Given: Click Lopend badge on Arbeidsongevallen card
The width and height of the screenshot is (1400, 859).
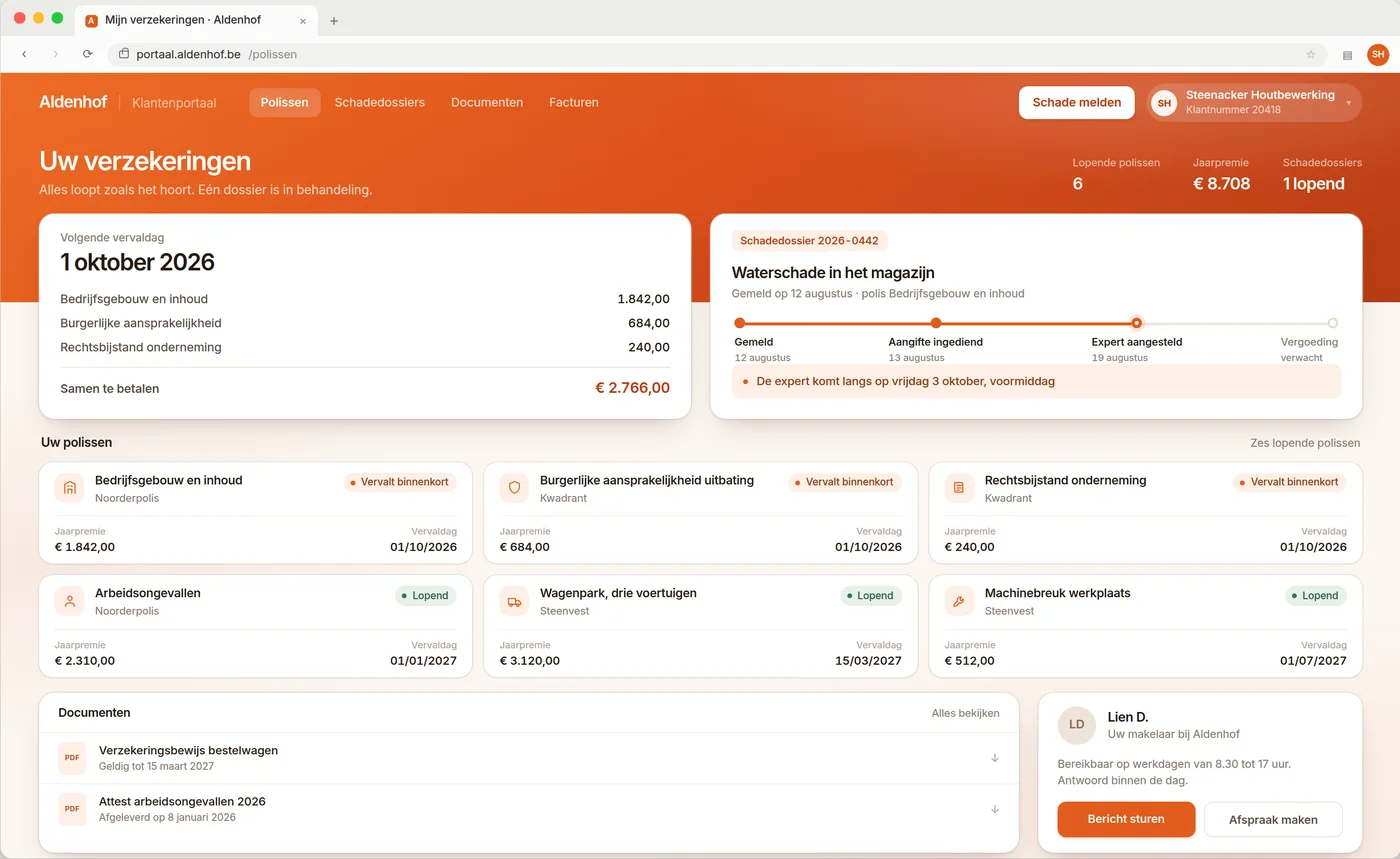Looking at the screenshot, I should click(426, 595).
